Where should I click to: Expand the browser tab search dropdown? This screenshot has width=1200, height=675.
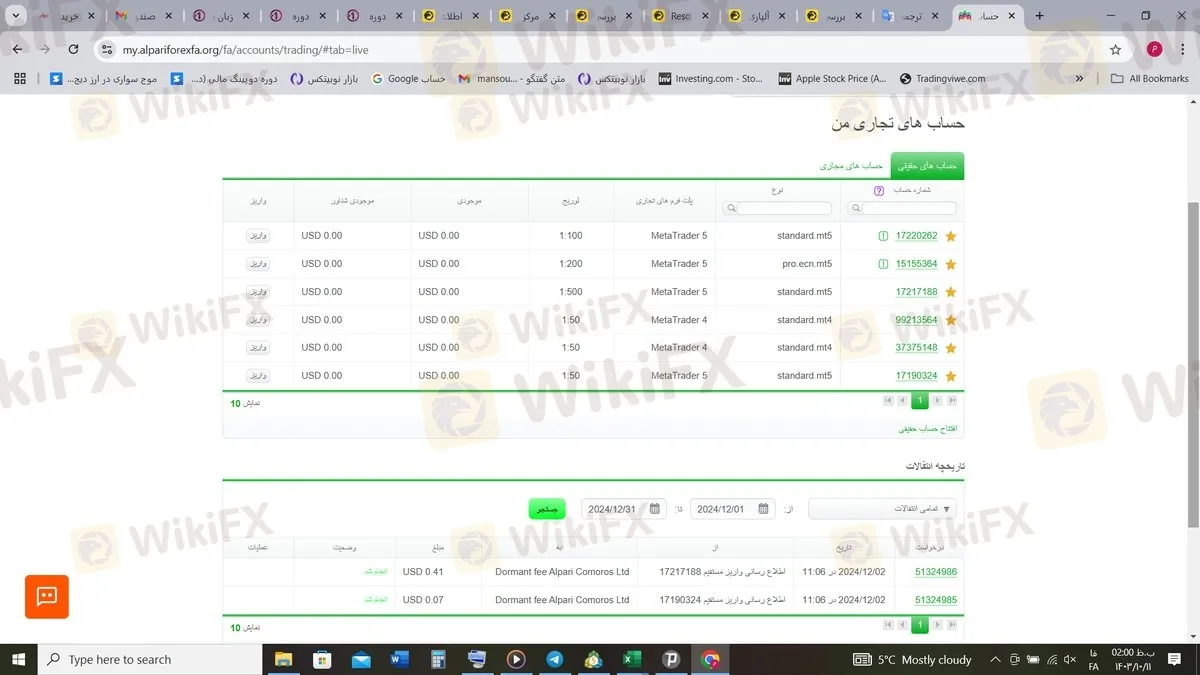coord(16,16)
